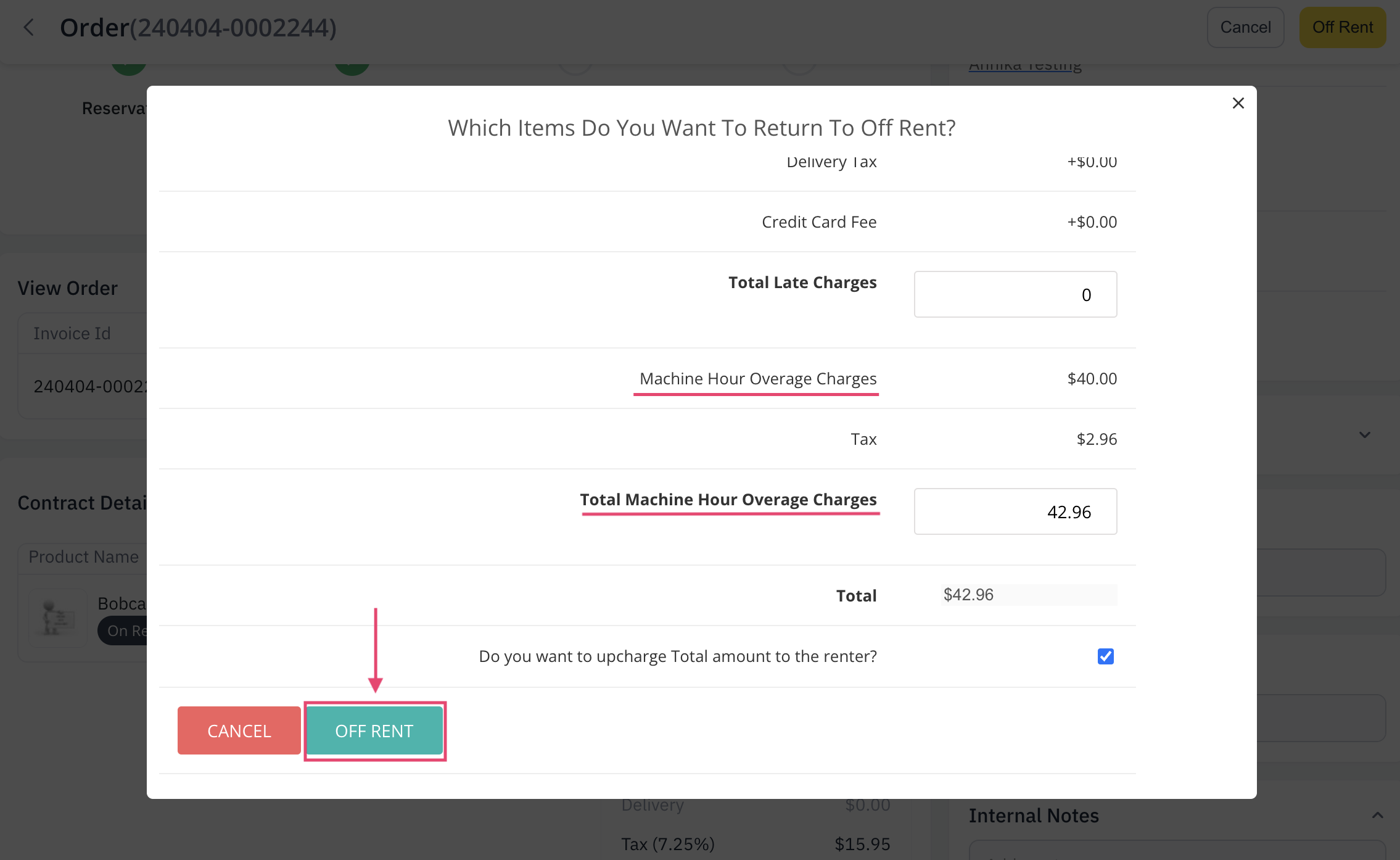This screenshot has width=1400, height=860.
Task: Click the yellow Off Rent header button
Action: point(1342,27)
